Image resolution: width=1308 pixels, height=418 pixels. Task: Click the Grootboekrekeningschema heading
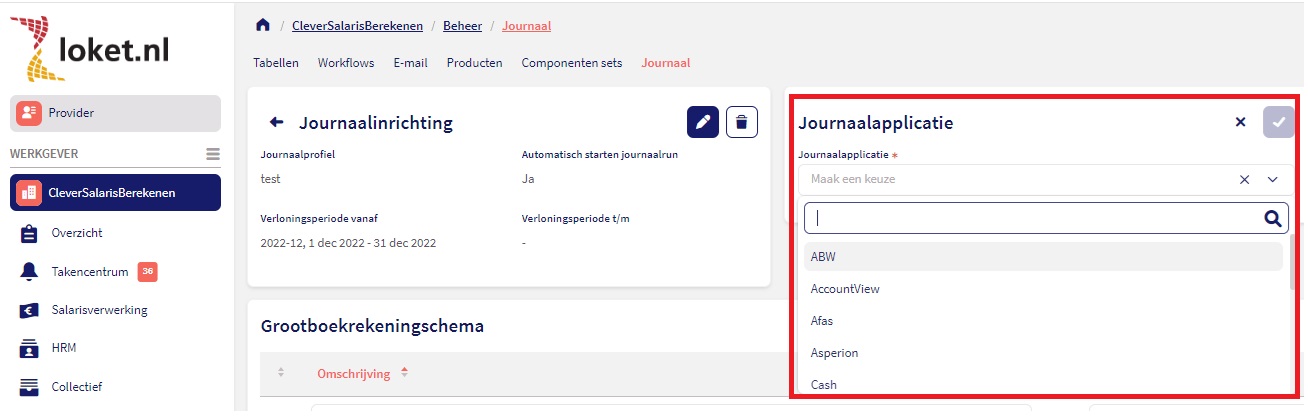(x=372, y=326)
